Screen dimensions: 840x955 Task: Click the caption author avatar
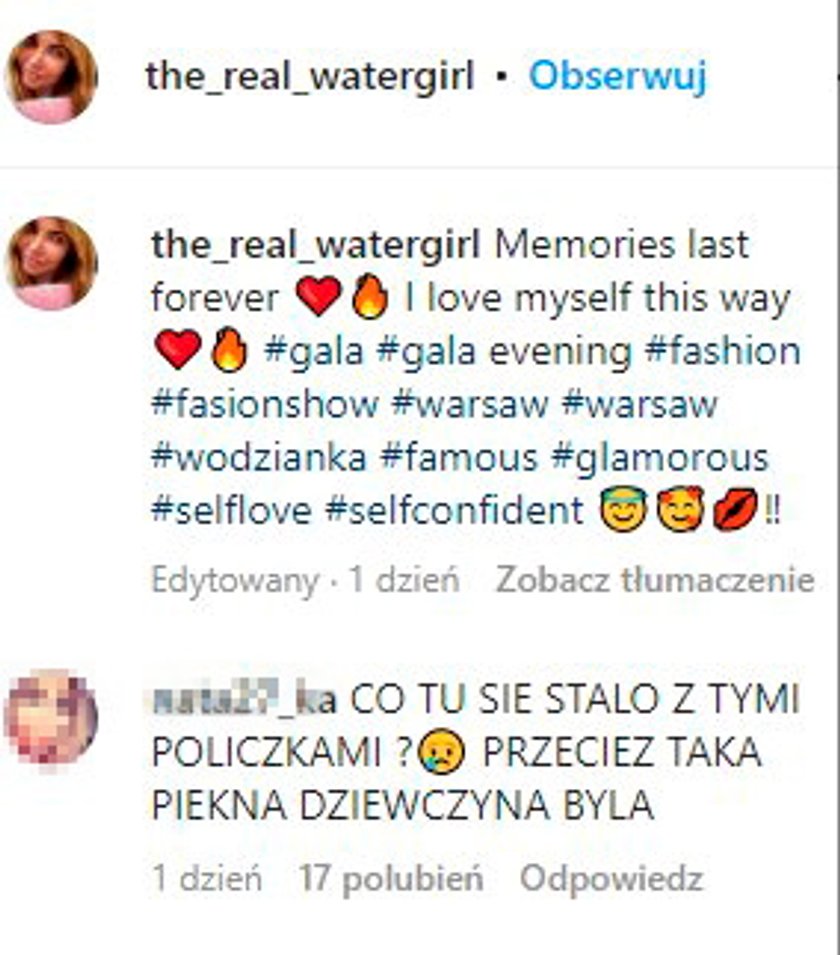(51, 264)
